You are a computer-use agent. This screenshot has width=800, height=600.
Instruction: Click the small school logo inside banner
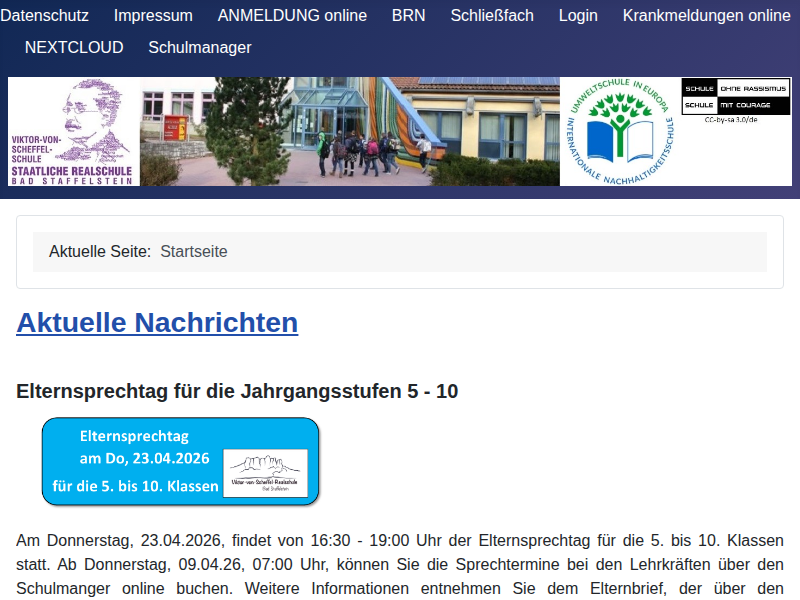point(265,472)
